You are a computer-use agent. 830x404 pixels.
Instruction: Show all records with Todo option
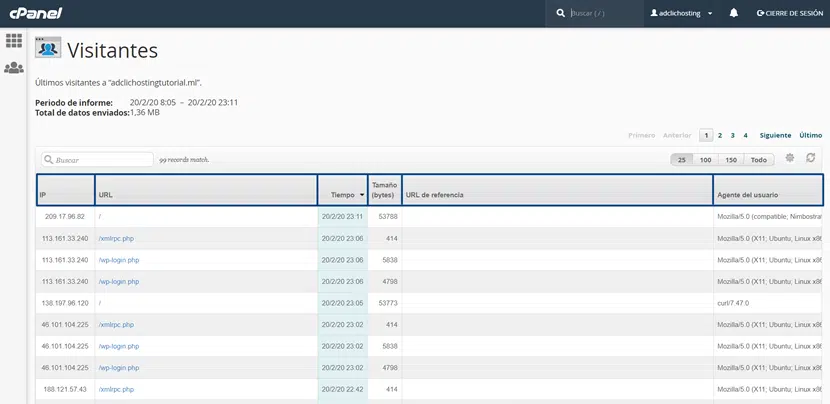click(x=759, y=160)
